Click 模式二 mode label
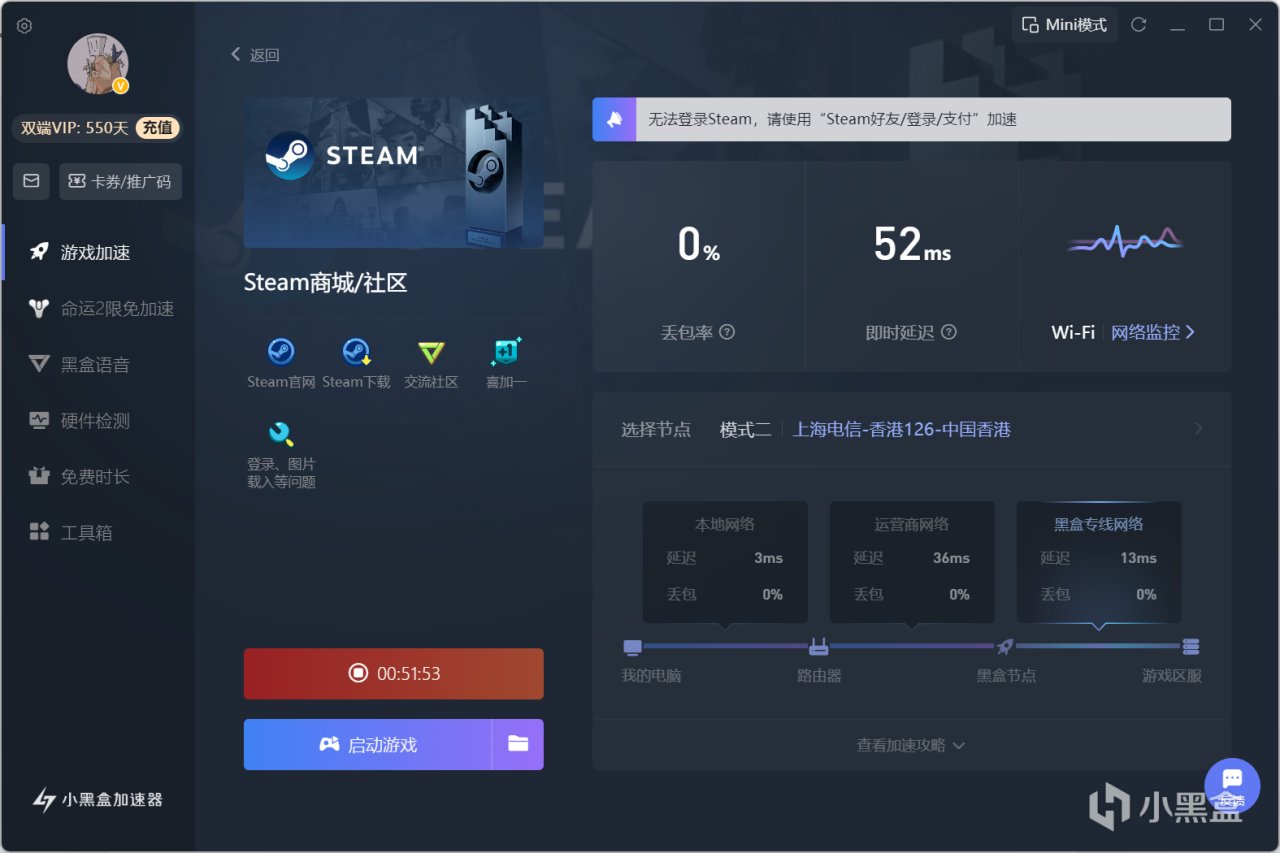This screenshot has height=853, width=1280. click(745, 430)
